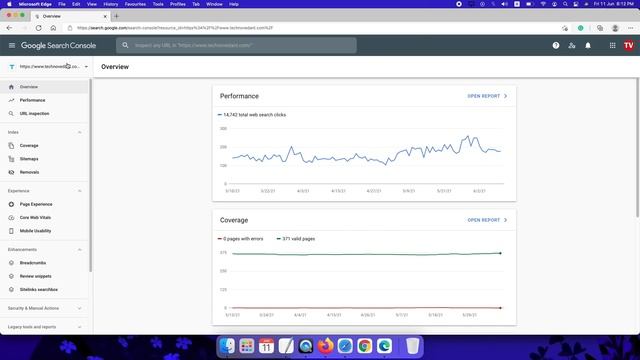Image resolution: width=640 pixels, height=360 pixels.
Task: Open the notifications bell
Action: 588,45
